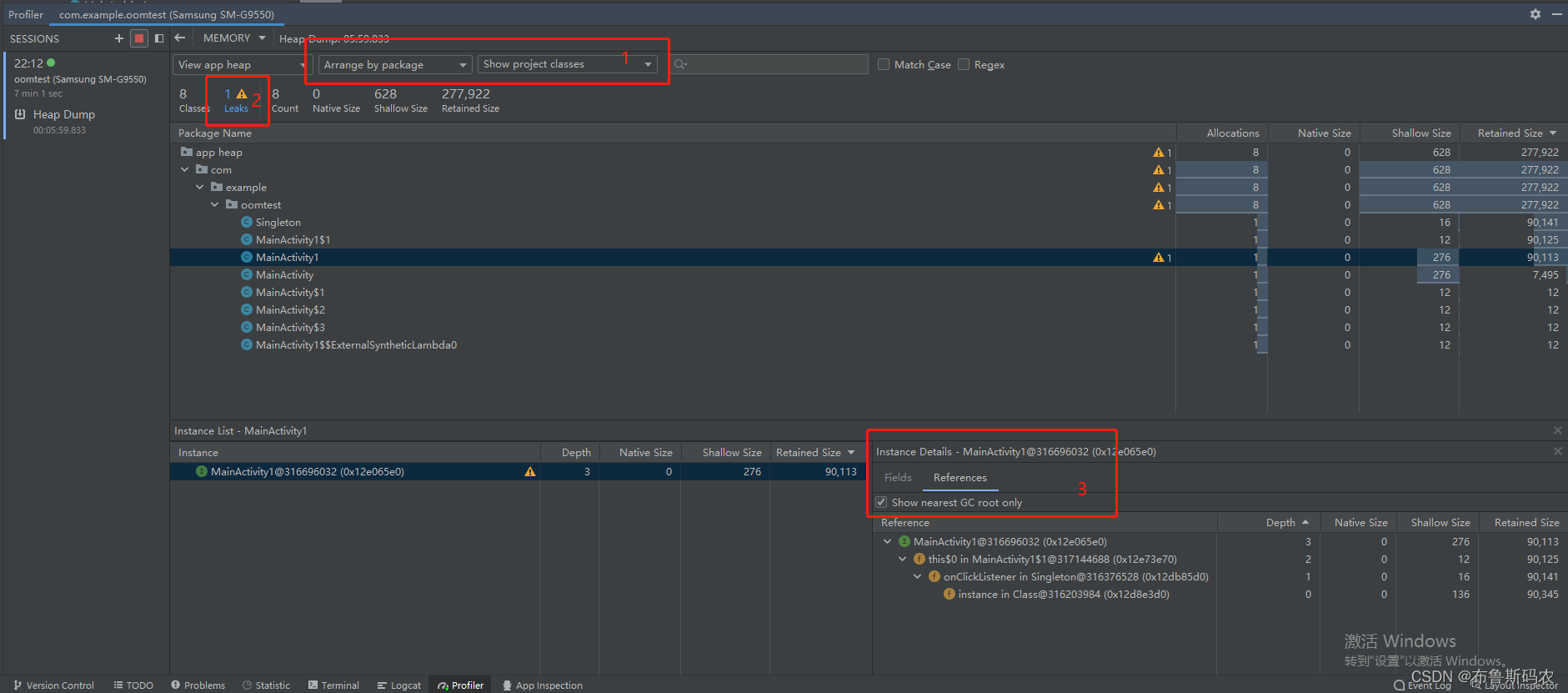The width and height of the screenshot is (1568, 693).
Task: Close the Instance List panel
Action: click(x=1558, y=430)
